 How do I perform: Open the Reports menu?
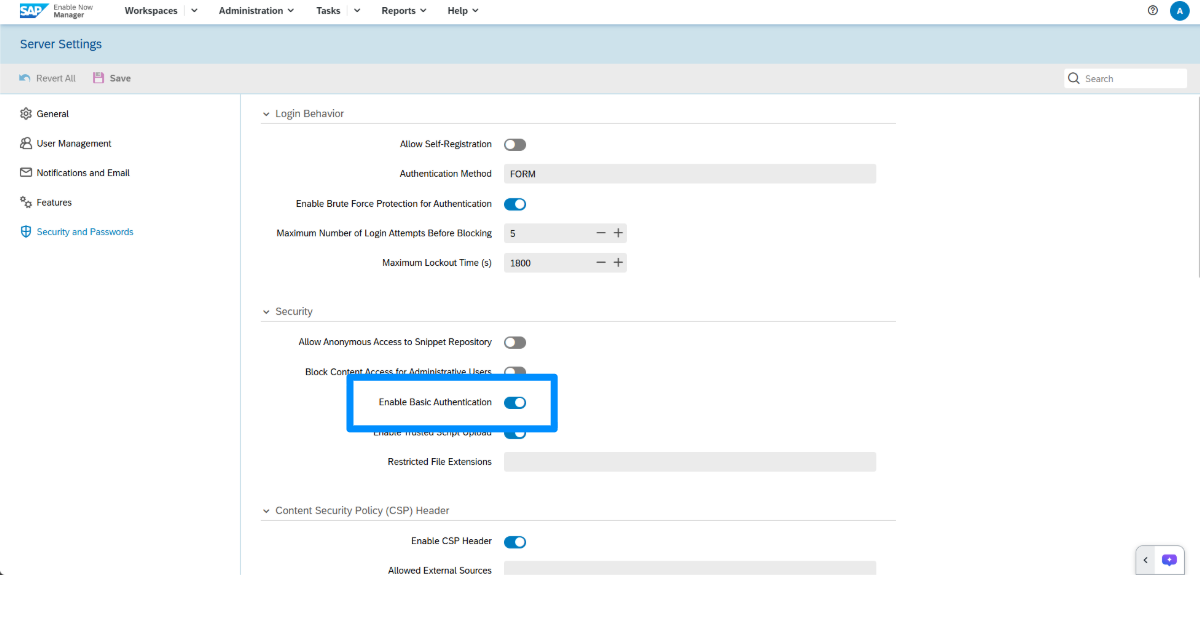(x=403, y=11)
